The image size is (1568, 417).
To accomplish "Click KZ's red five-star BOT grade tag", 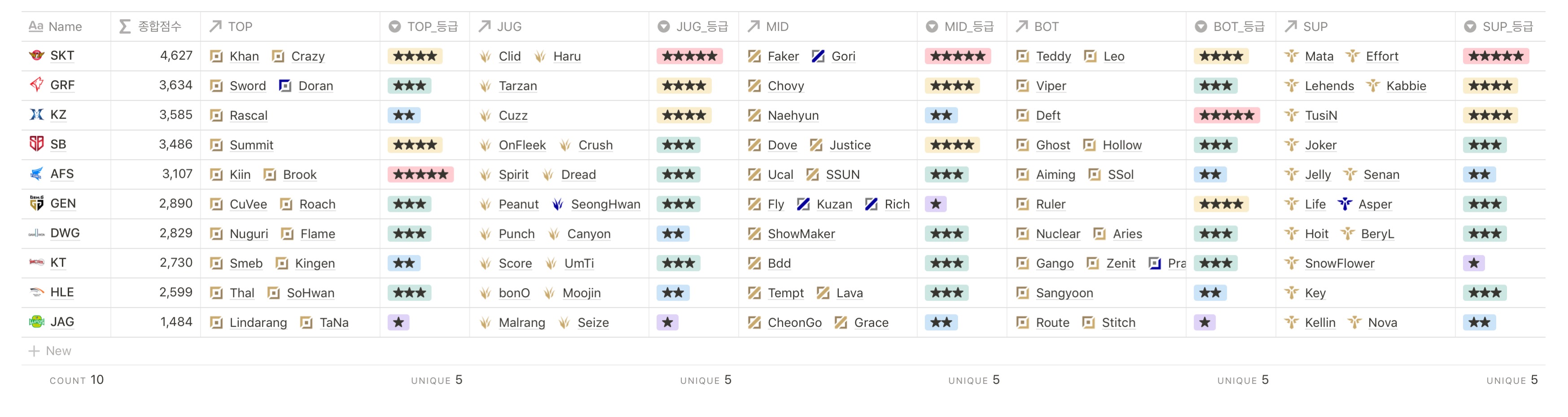I will pyautogui.click(x=1227, y=115).
